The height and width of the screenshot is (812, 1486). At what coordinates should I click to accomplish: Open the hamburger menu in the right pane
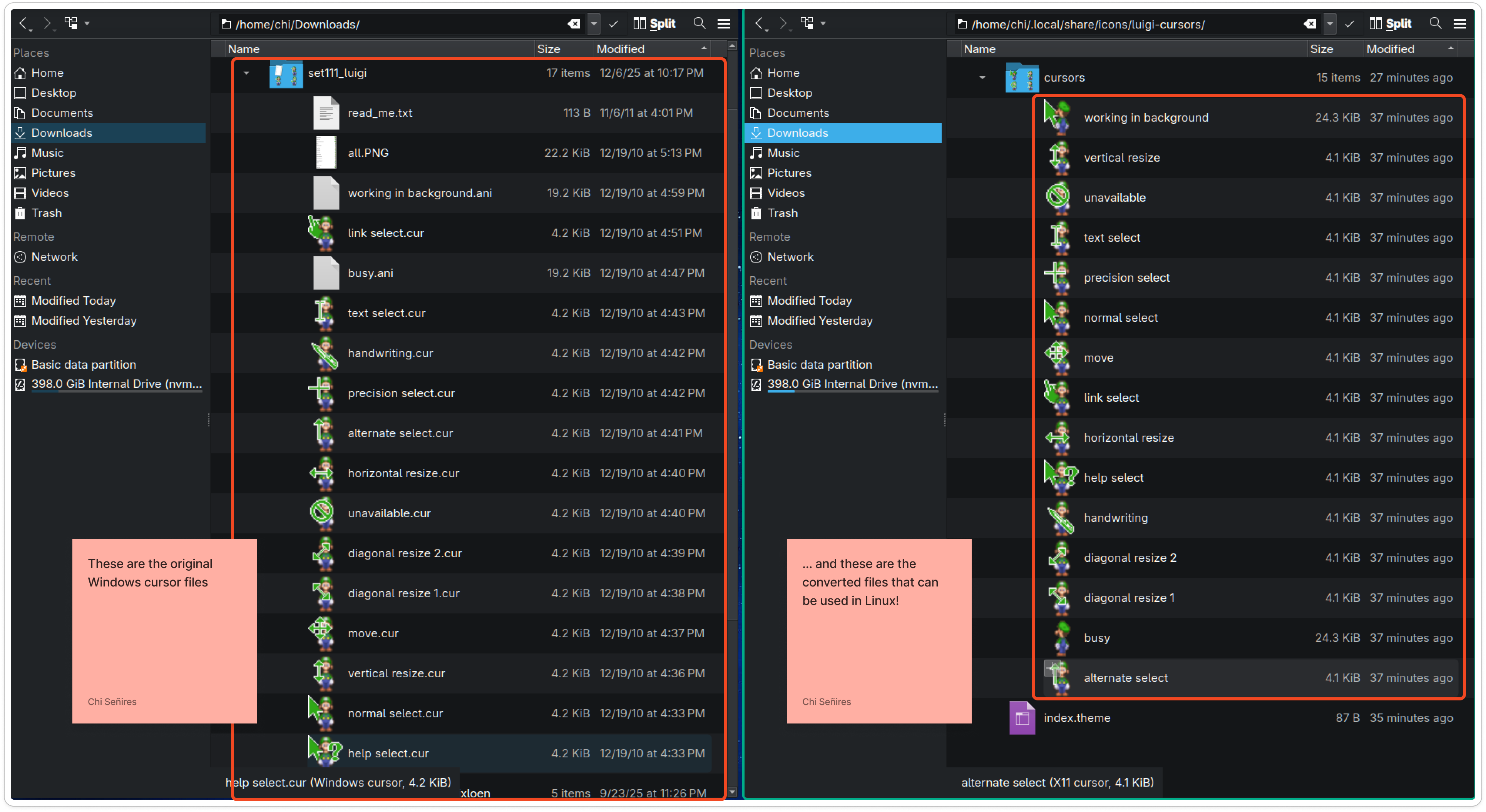point(1461,23)
